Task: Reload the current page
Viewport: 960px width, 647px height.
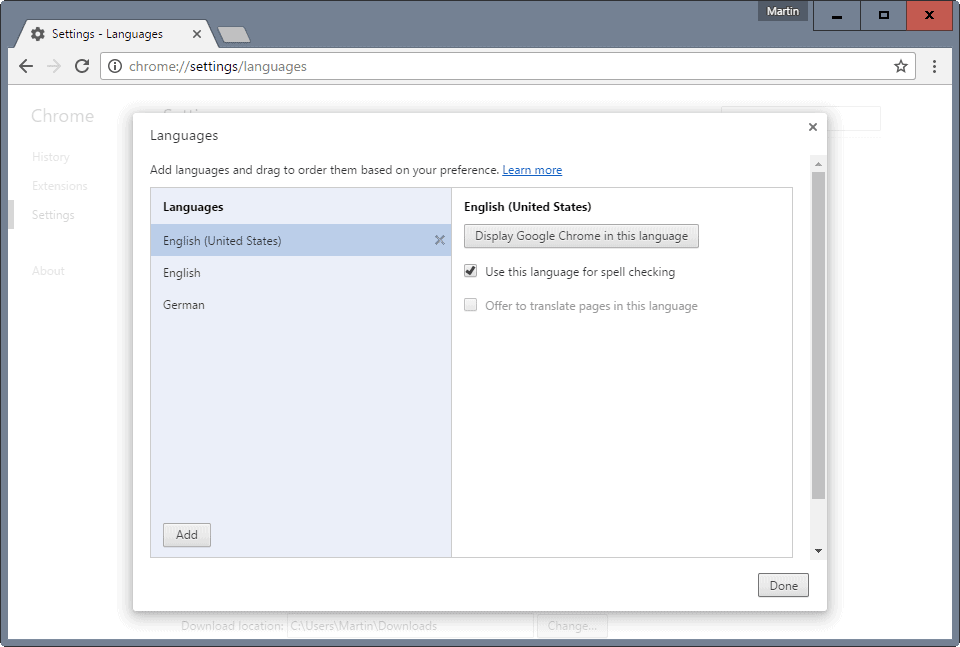Action: point(82,66)
